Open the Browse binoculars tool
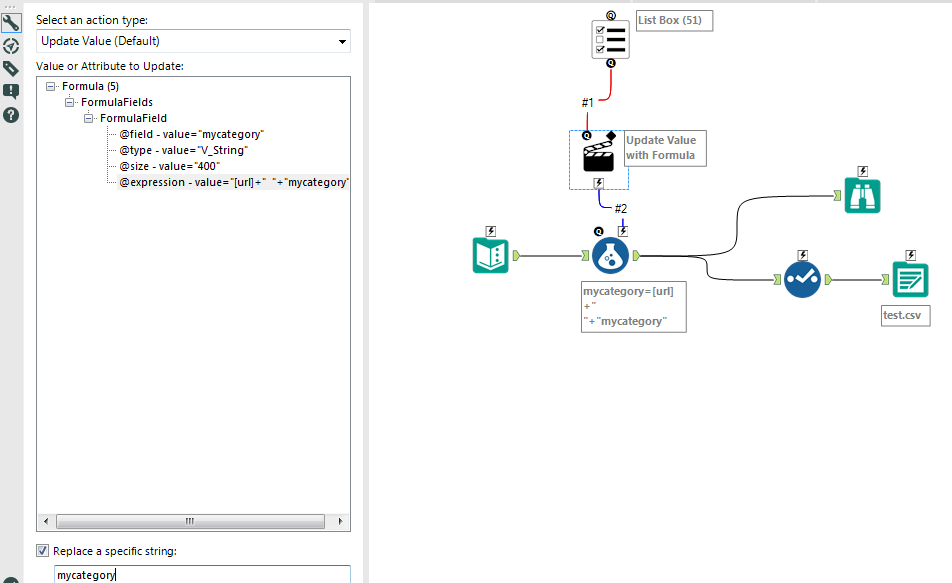The image size is (952, 583). (862, 196)
